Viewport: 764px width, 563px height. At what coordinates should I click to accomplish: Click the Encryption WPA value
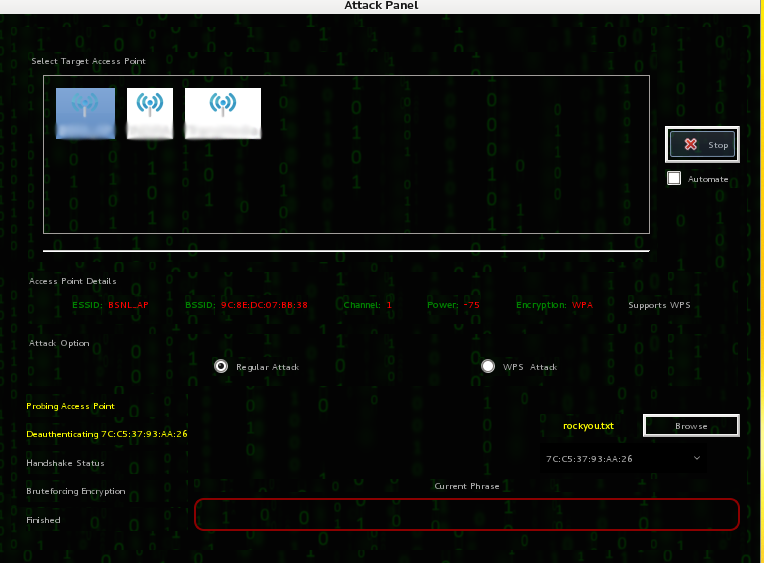pos(582,305)
